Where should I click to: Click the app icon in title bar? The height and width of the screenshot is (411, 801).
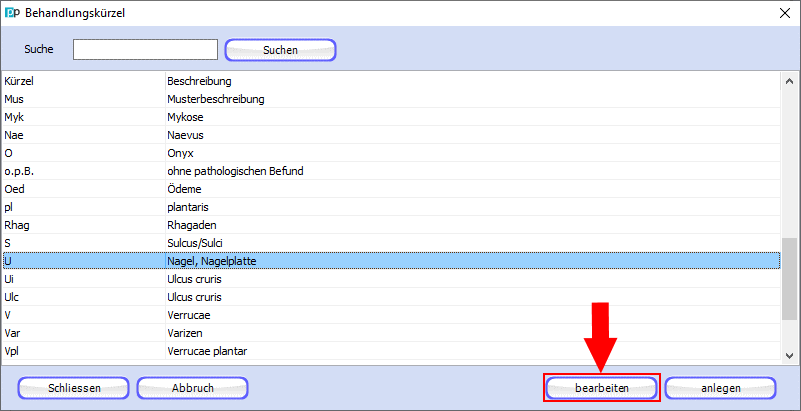click(12, 13)
